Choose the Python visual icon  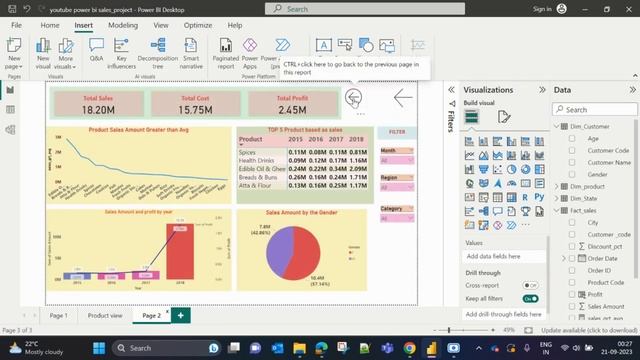pos(539,197)
